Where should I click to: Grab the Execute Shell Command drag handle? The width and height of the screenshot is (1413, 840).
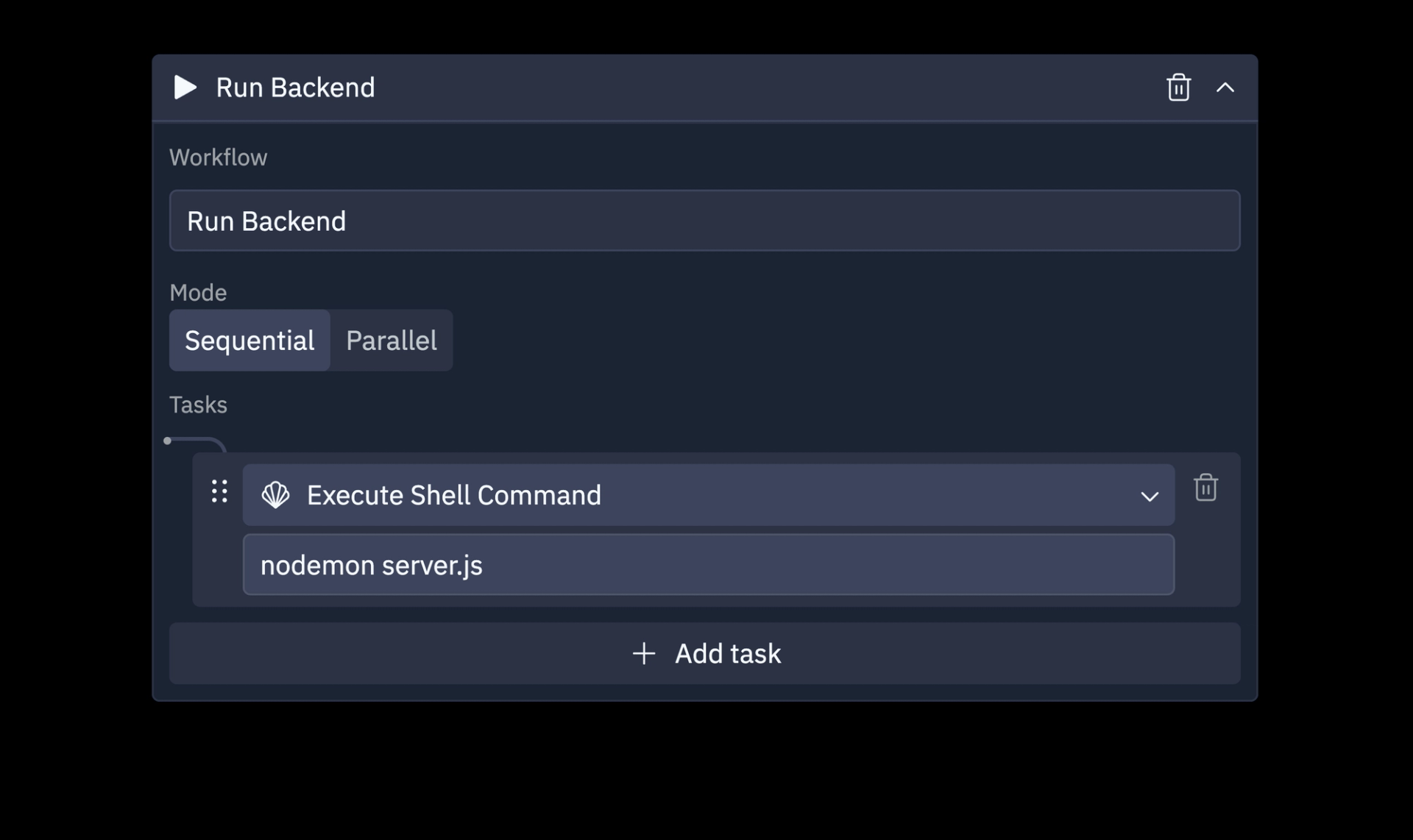219,492
